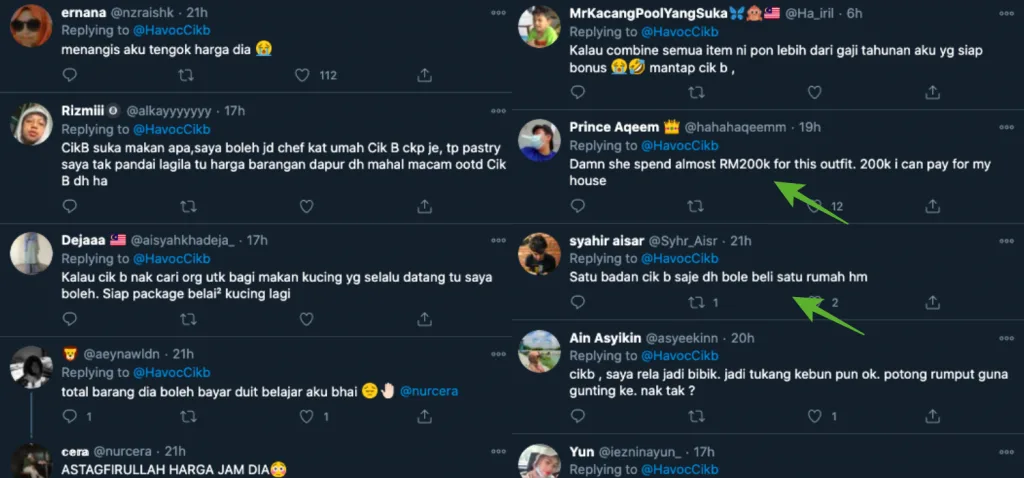Open syahir aisar's avatar
Viewport: 1024px width, 478px height.
coord(539,254)
